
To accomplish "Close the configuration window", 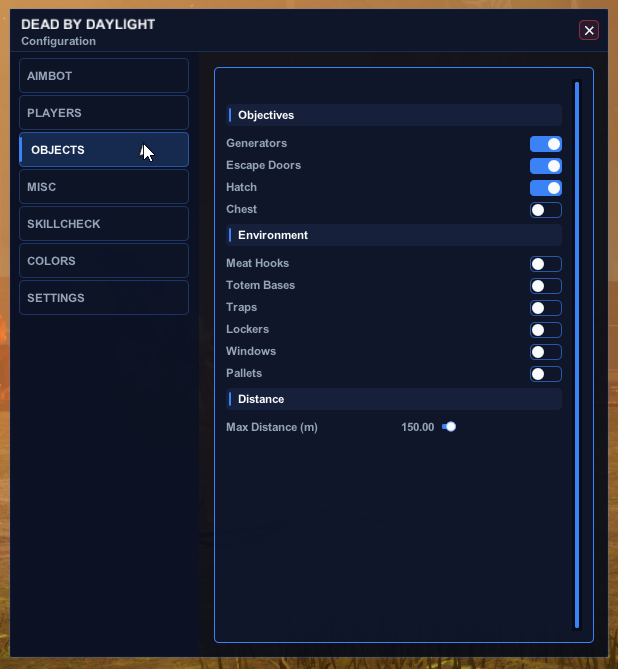I will 589,30.
